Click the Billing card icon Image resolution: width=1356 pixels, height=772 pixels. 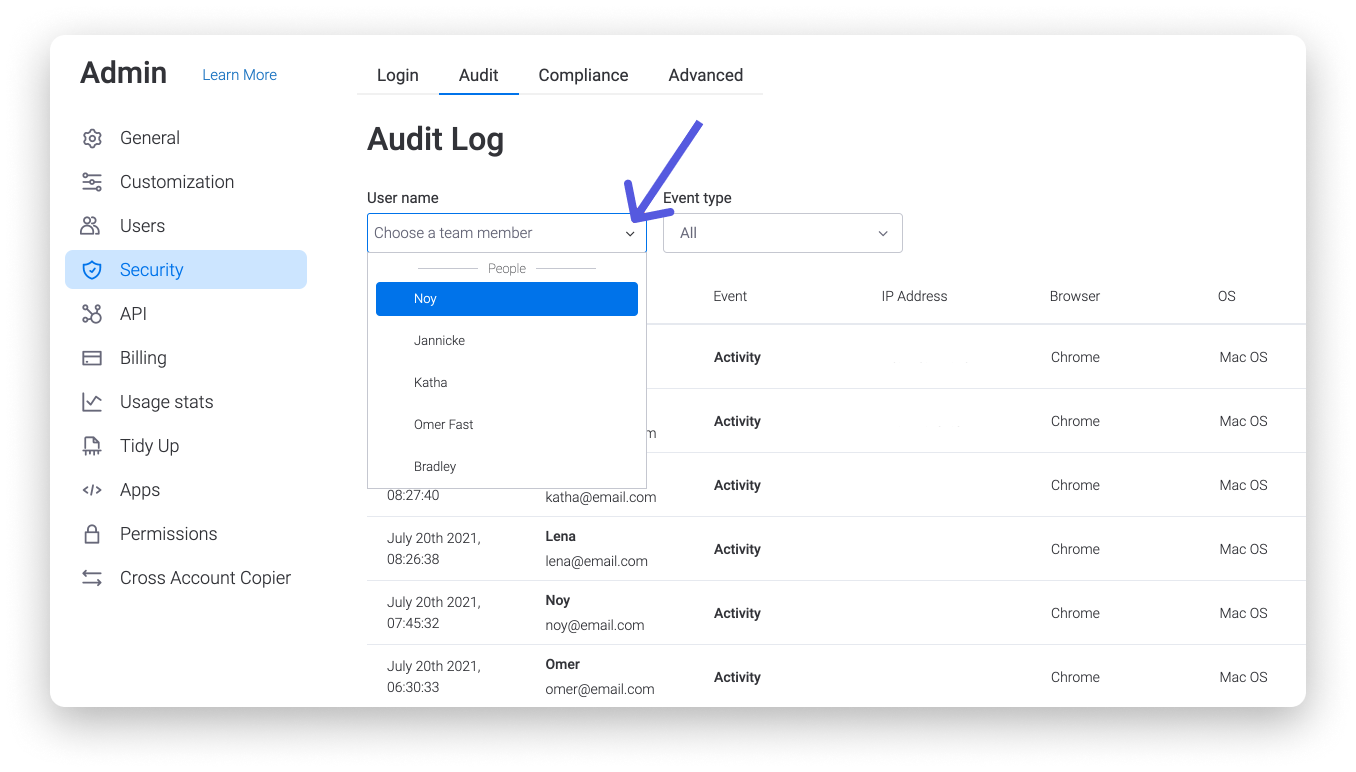click(x=92, y=358)
